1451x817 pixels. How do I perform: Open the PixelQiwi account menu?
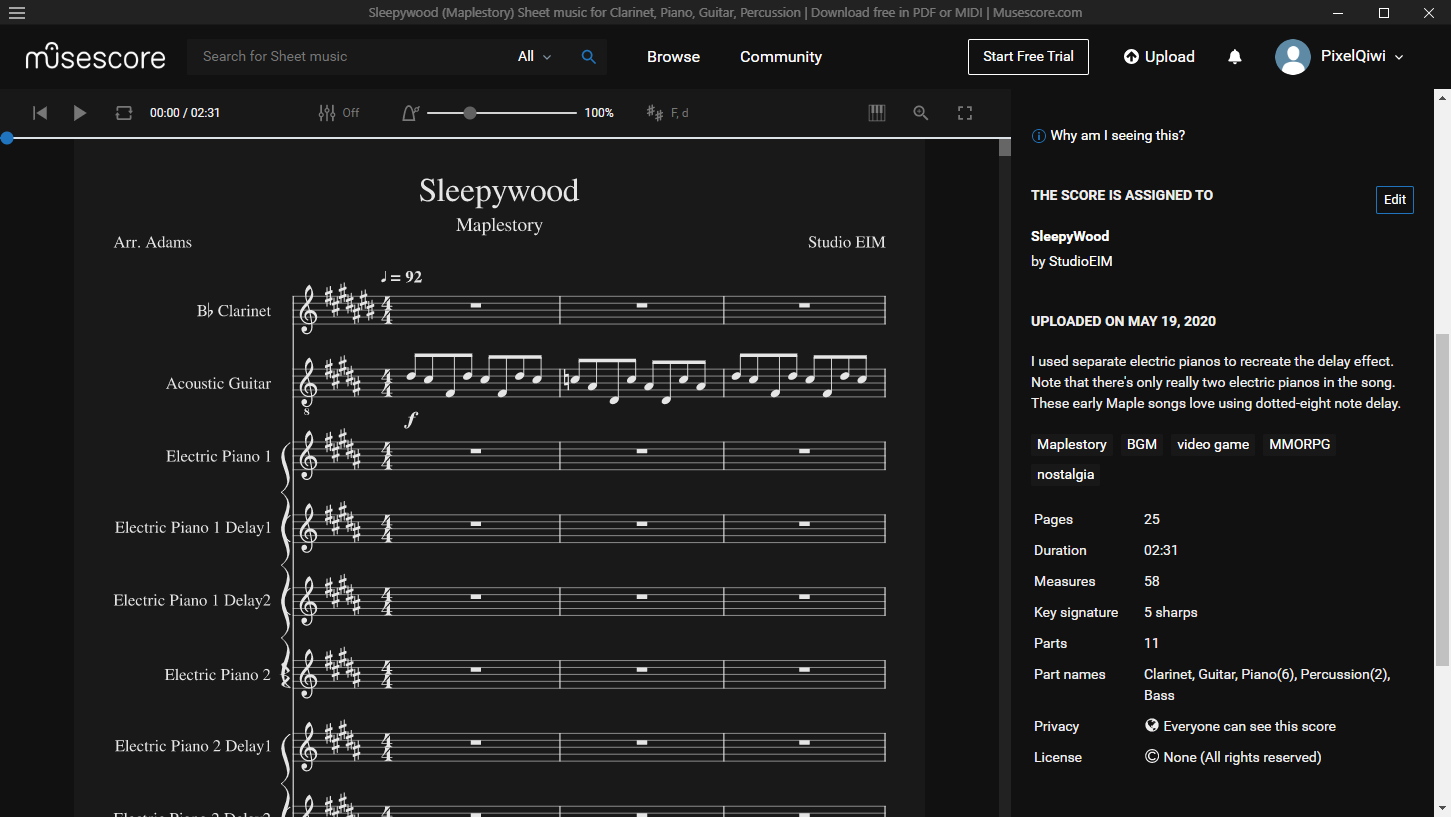coord(1340,57)
